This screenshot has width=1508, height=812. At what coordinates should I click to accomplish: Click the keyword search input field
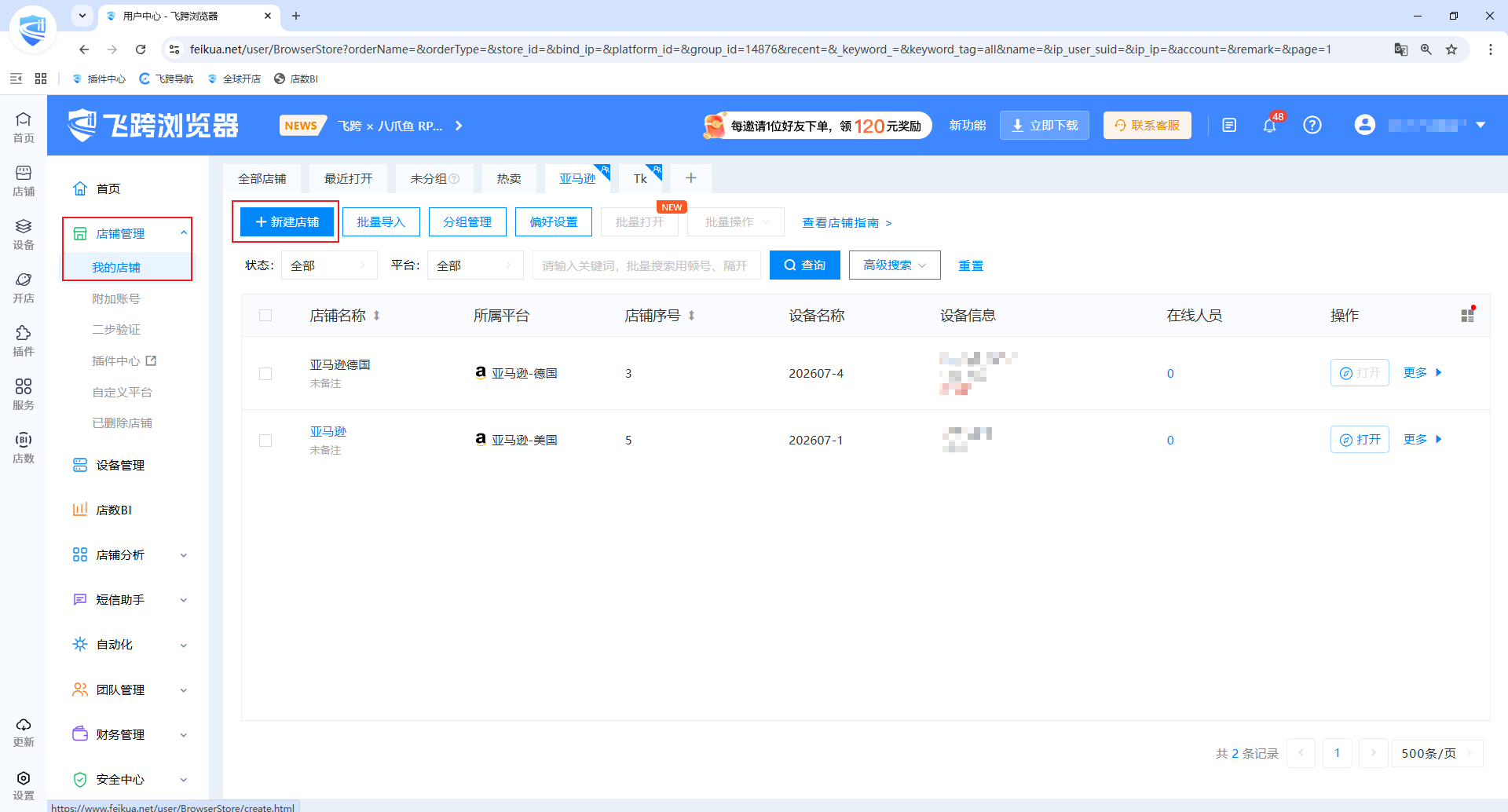click(x=646, y=265)
